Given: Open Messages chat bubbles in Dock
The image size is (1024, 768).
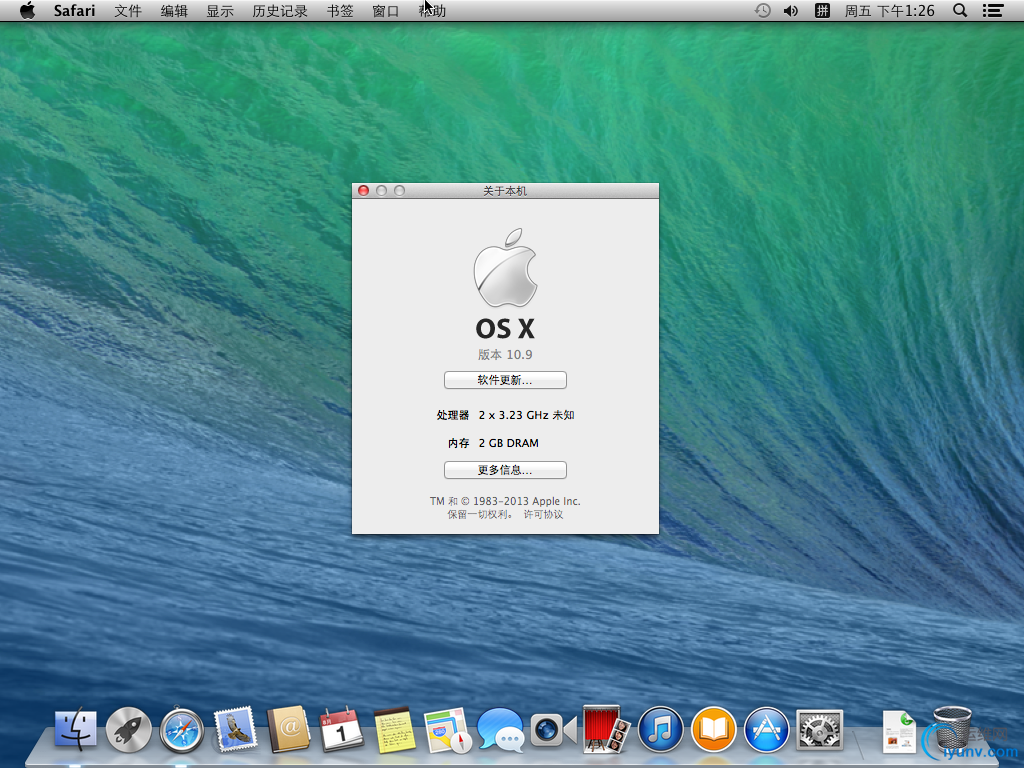Looking at the screenshot, I should click(x=500, y=729).
